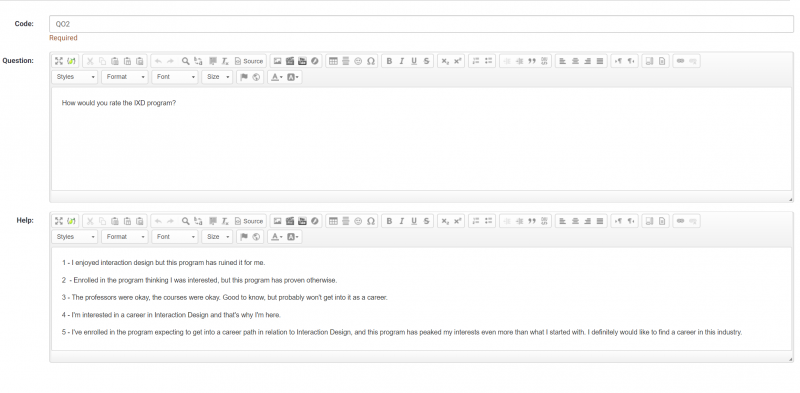This screenshot has width=800, height=393.
Task: Open the Font dropdown in Help editor
Action: pos(175,237)
